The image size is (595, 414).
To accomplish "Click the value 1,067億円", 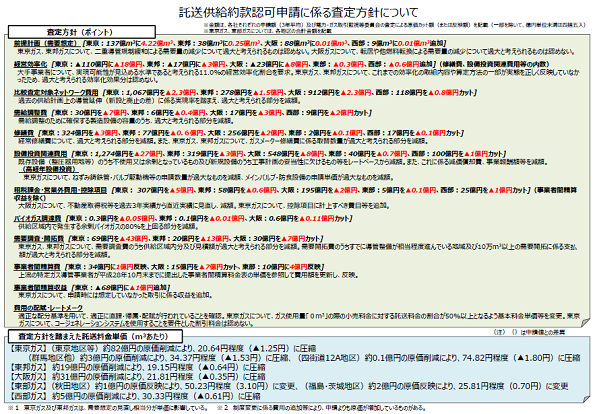I will 143,92.
